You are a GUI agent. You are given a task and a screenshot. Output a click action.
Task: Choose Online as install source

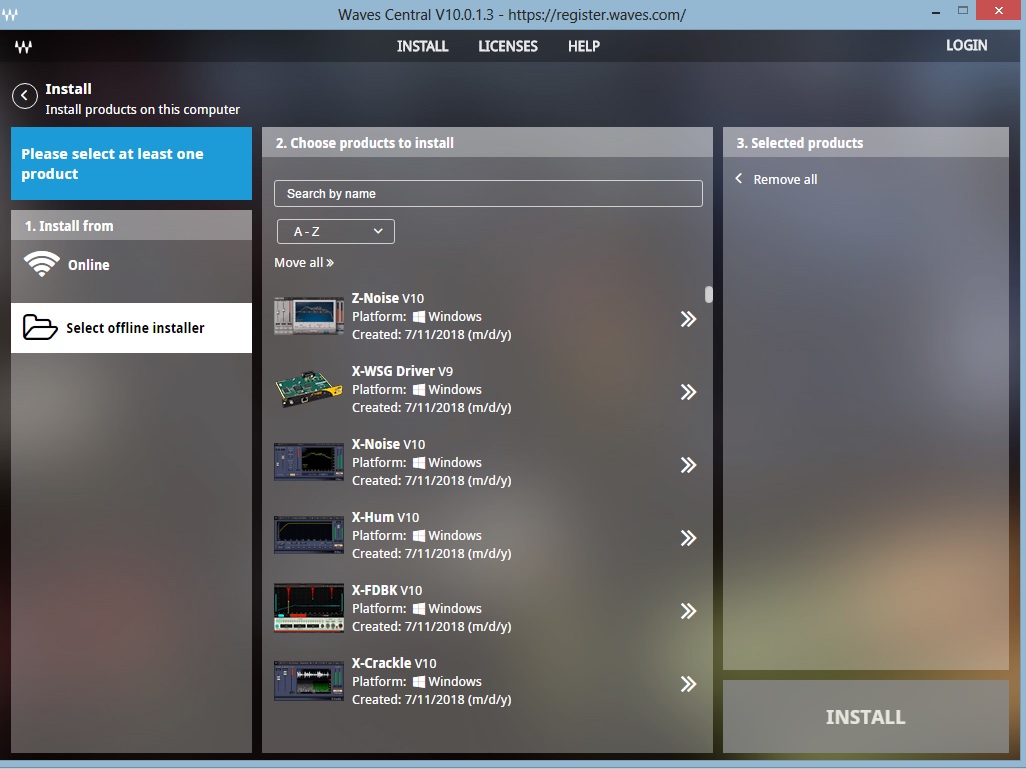(x=132, y=265)
